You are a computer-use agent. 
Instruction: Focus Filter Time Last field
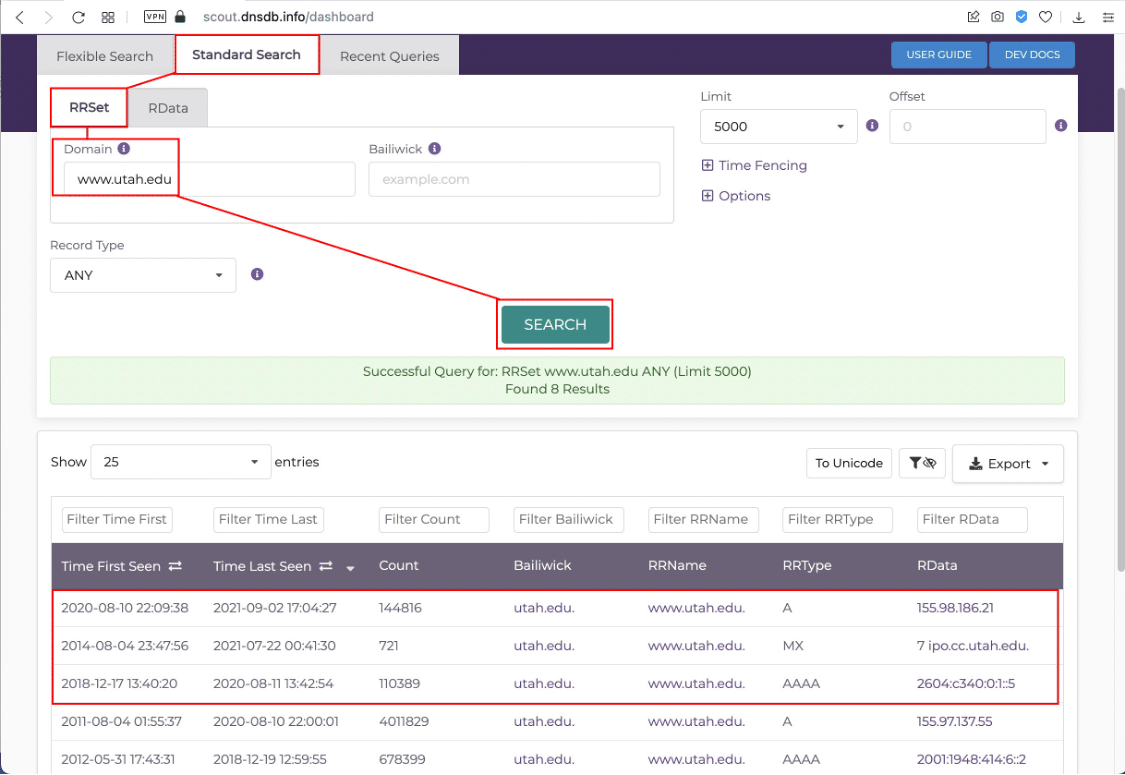pyautogui.click(x=268, y=519)
